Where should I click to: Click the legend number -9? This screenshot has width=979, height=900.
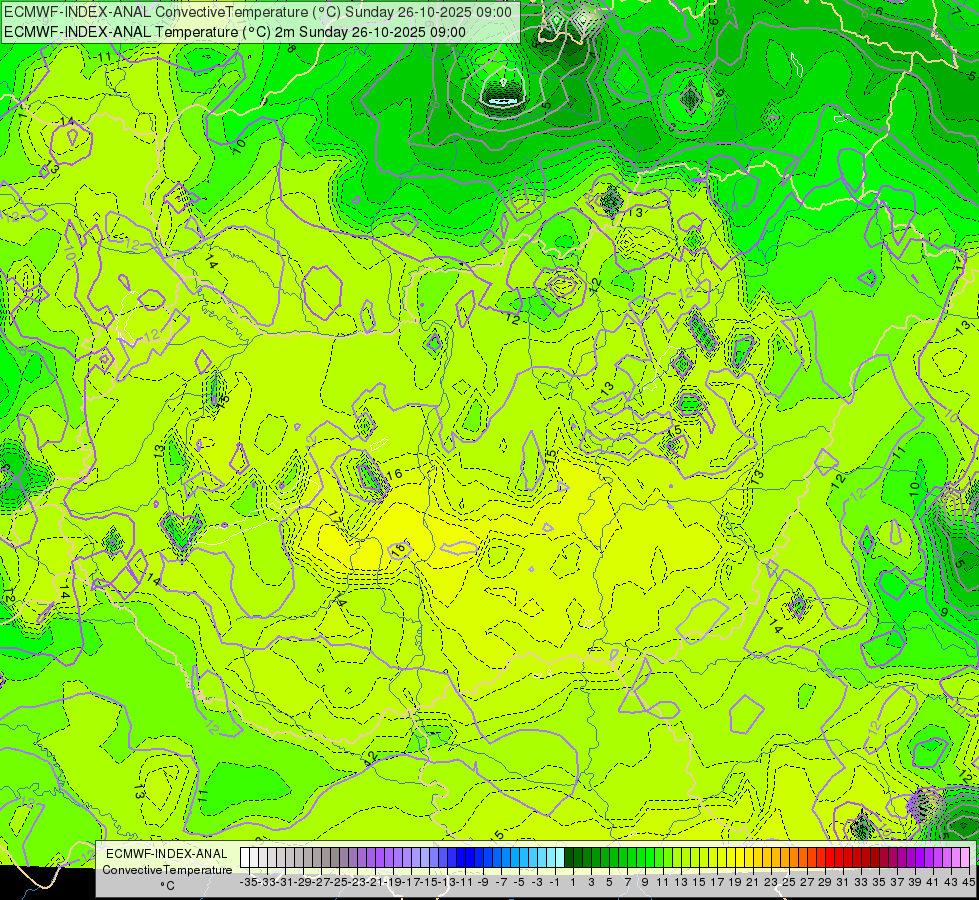click(x=483, y=882)
